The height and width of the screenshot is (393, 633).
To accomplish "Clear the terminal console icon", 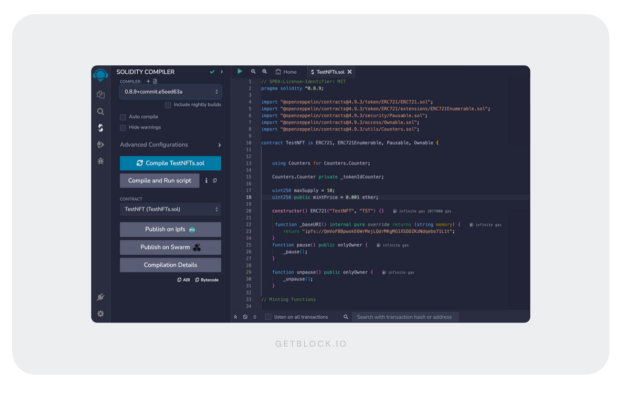I will coord(245,317).
